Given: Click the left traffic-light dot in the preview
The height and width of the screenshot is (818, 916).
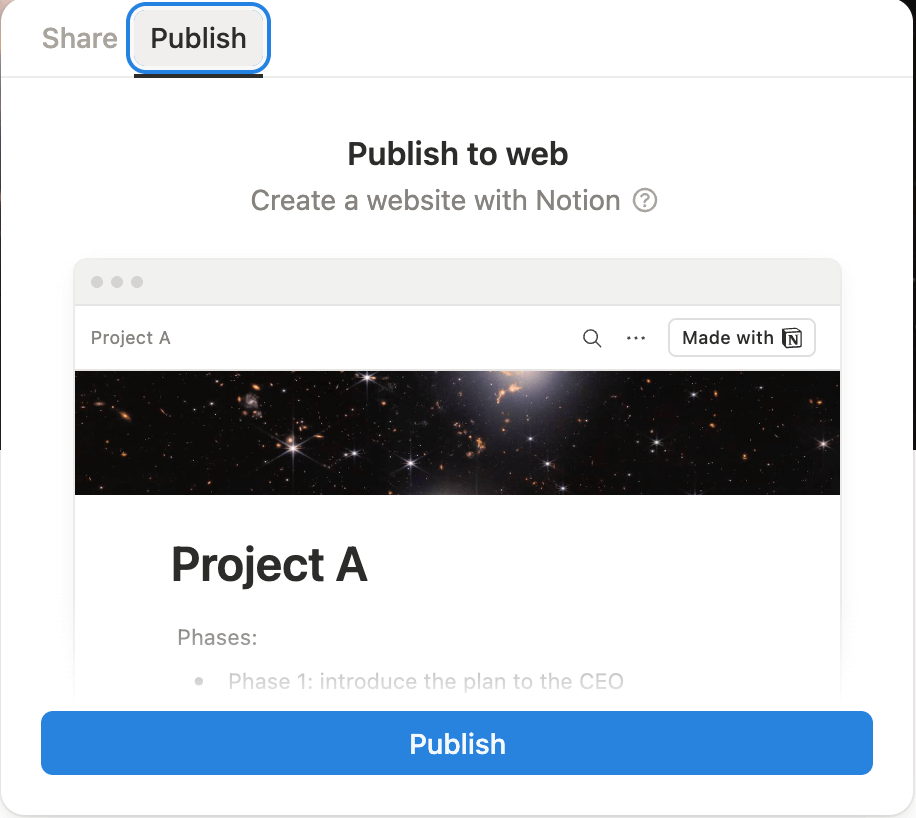Looking at the screenshot, I should pyautogui.click(x=95, y=282).
